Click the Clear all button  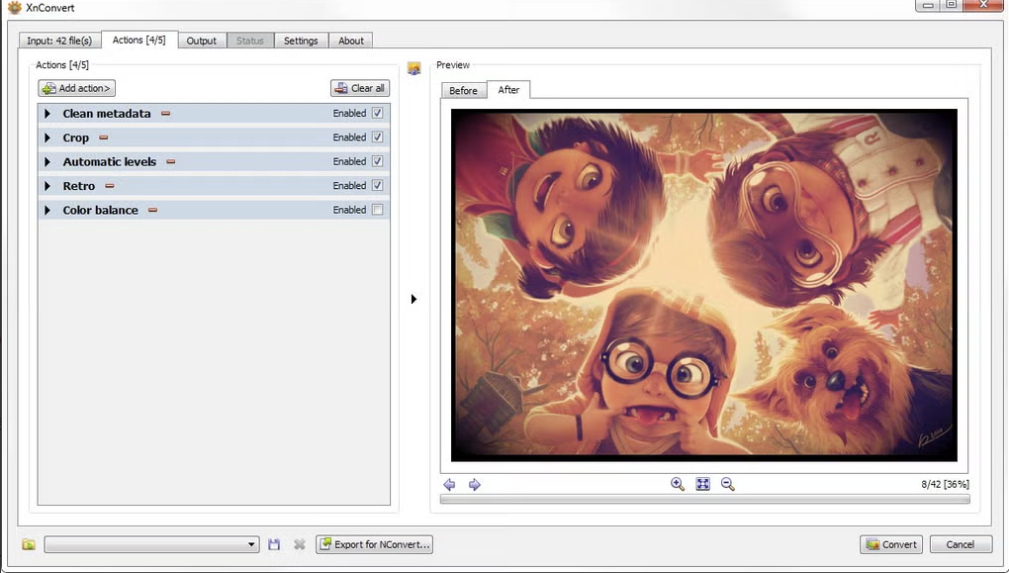click(x=360, y=88)
